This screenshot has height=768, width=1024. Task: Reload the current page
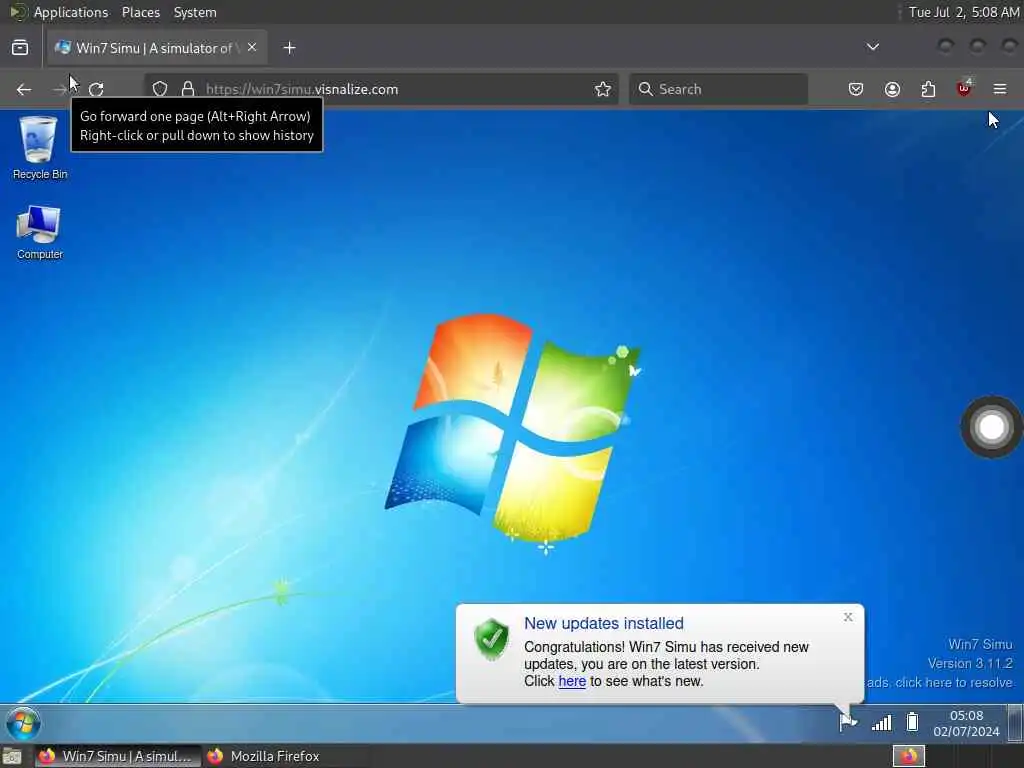click(x=96, y=89)
